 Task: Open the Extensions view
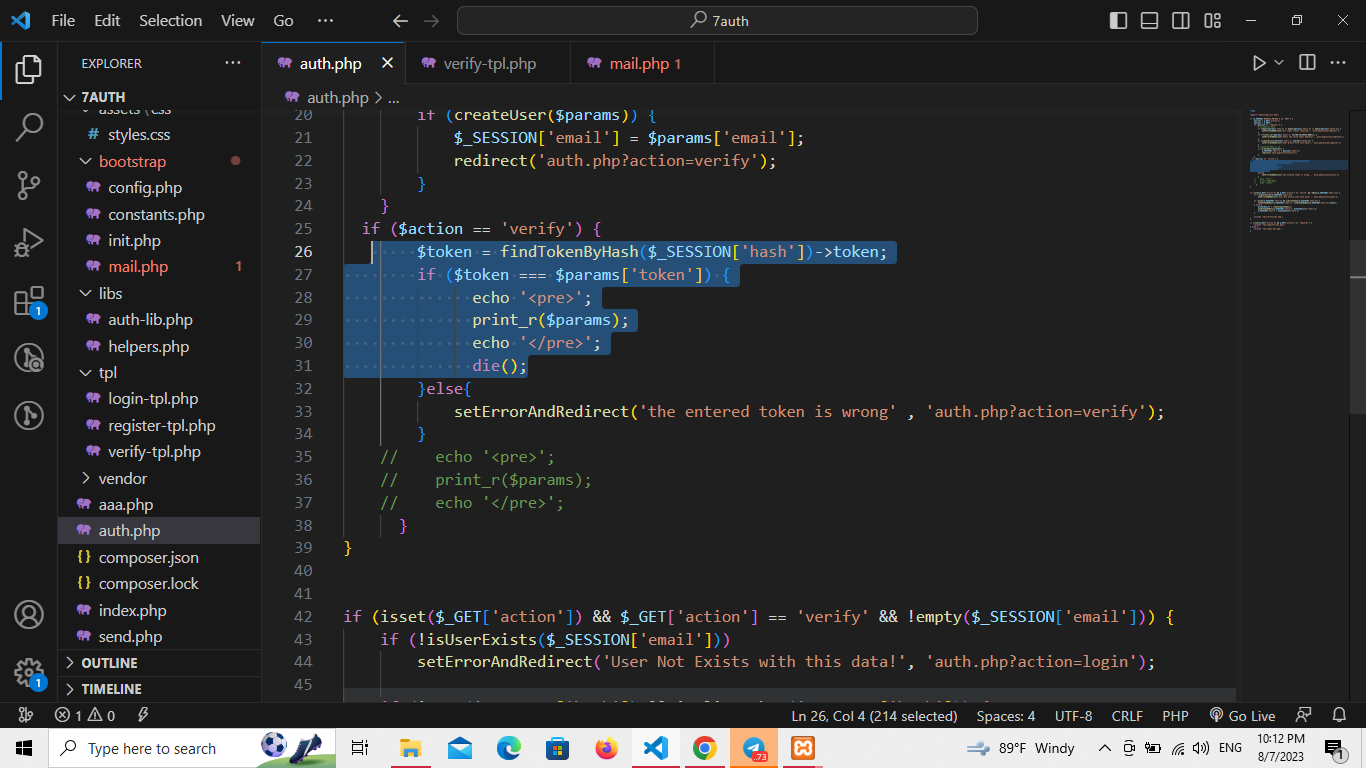pyautogui.click(x=29, y=301)
